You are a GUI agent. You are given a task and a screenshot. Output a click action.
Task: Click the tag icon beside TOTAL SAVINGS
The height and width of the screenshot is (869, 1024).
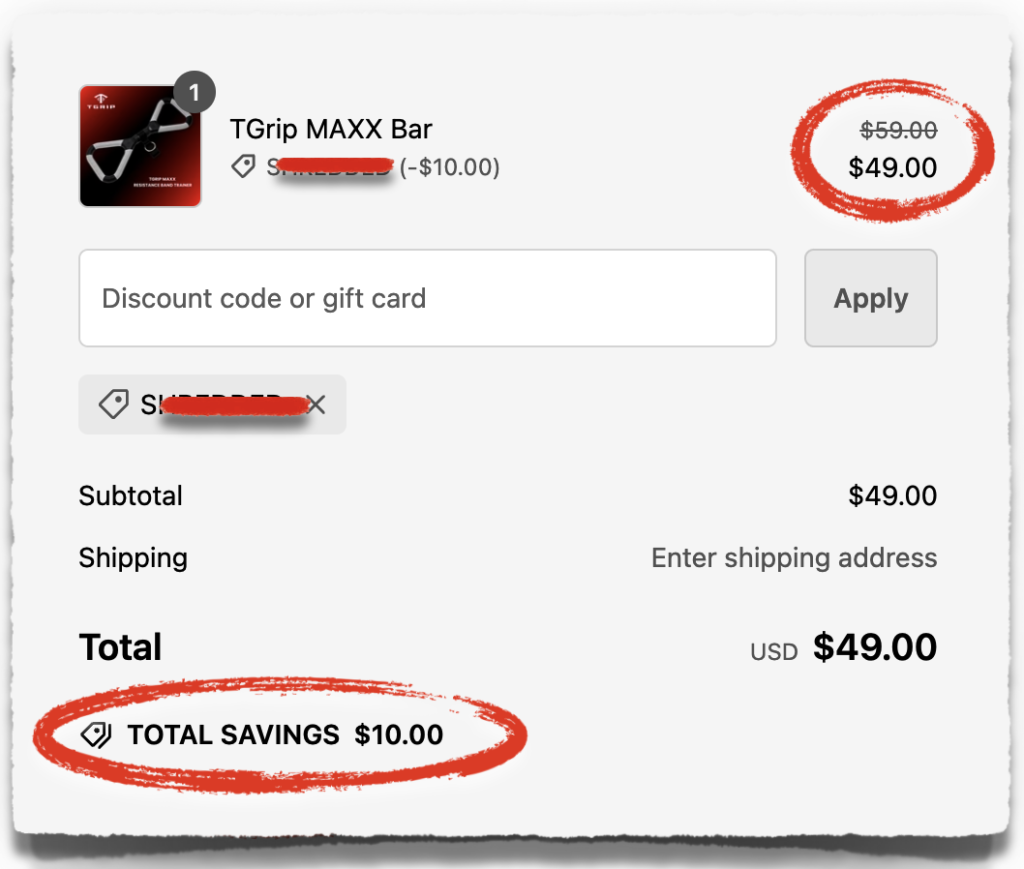(x=97, y=735)
